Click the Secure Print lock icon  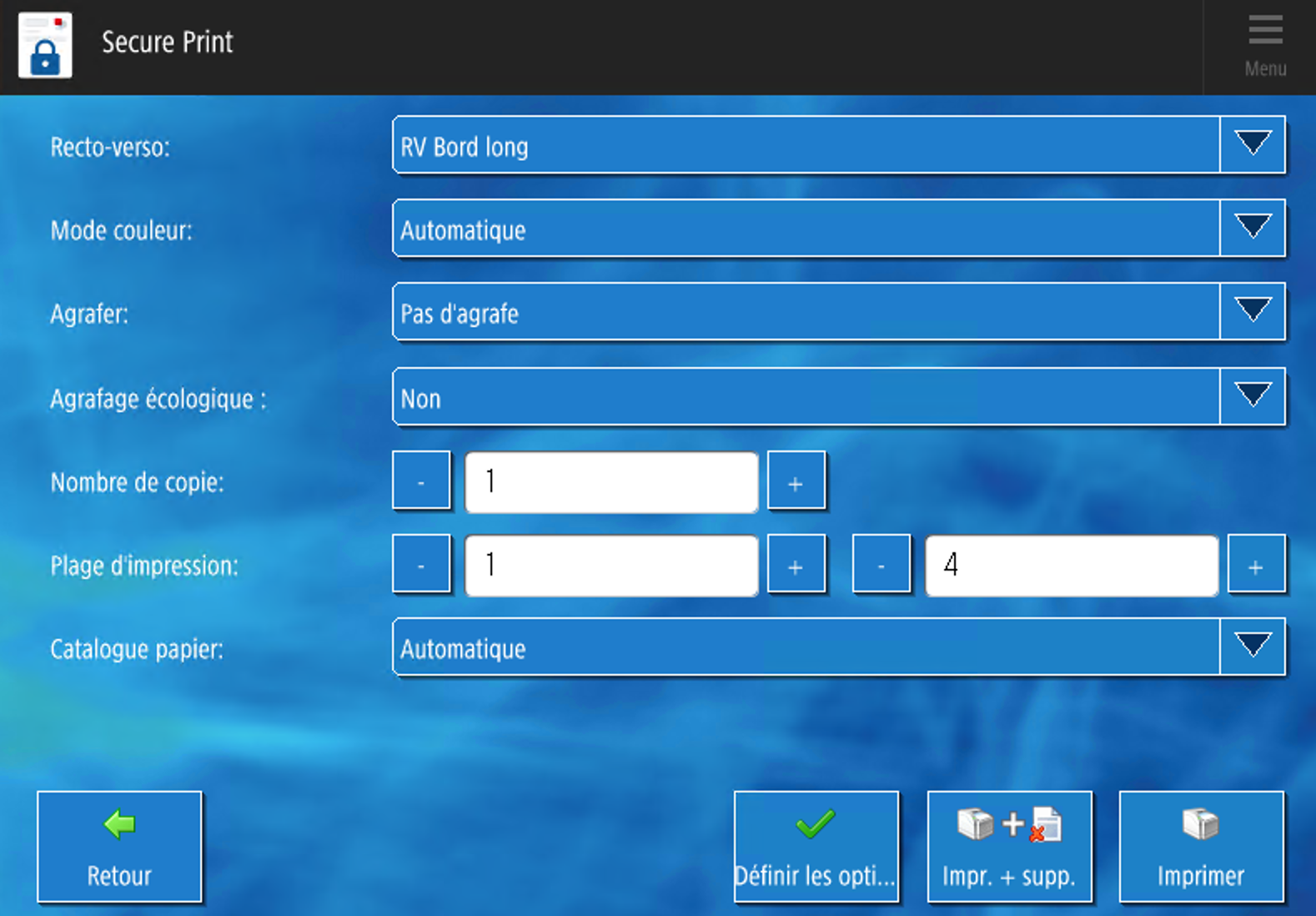tap(45, 46)
